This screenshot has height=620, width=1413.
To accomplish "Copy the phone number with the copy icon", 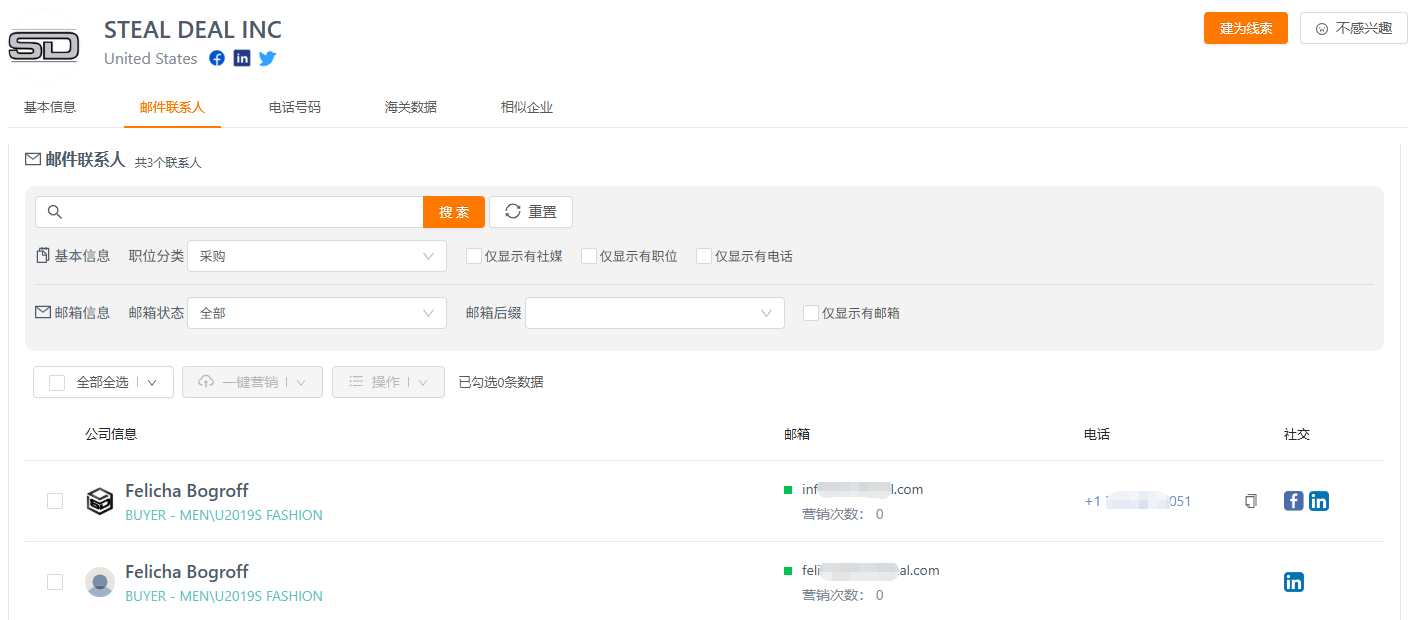I will pos(1250,501).
